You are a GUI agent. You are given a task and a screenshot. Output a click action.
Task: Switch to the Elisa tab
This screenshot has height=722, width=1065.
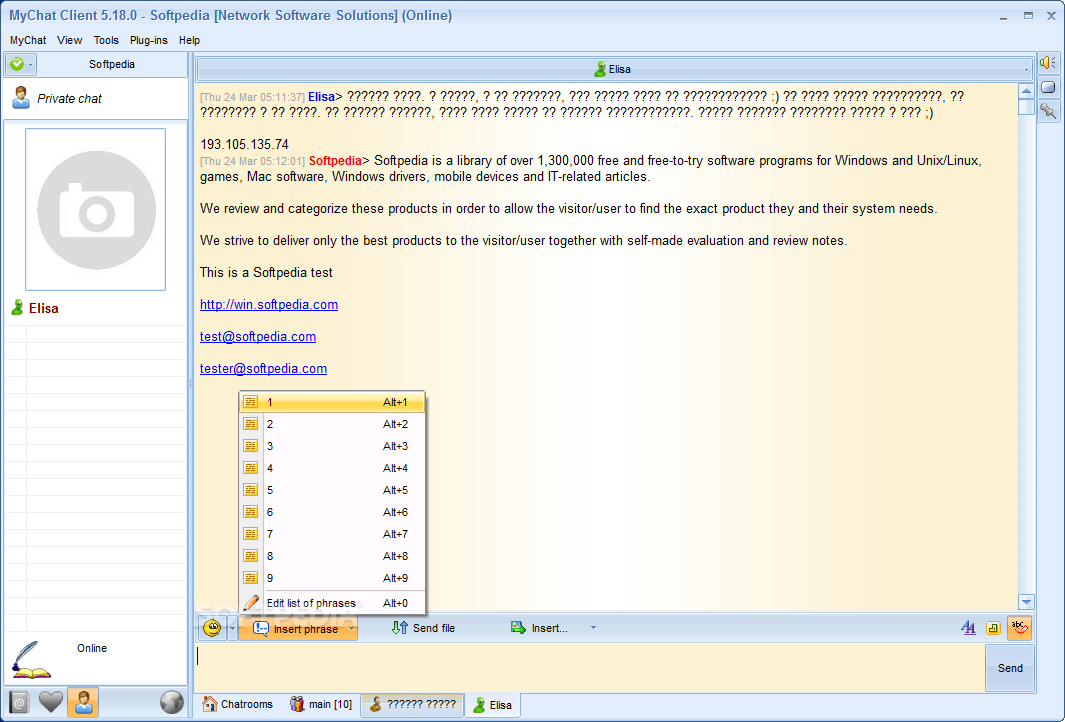coord(492,704)
